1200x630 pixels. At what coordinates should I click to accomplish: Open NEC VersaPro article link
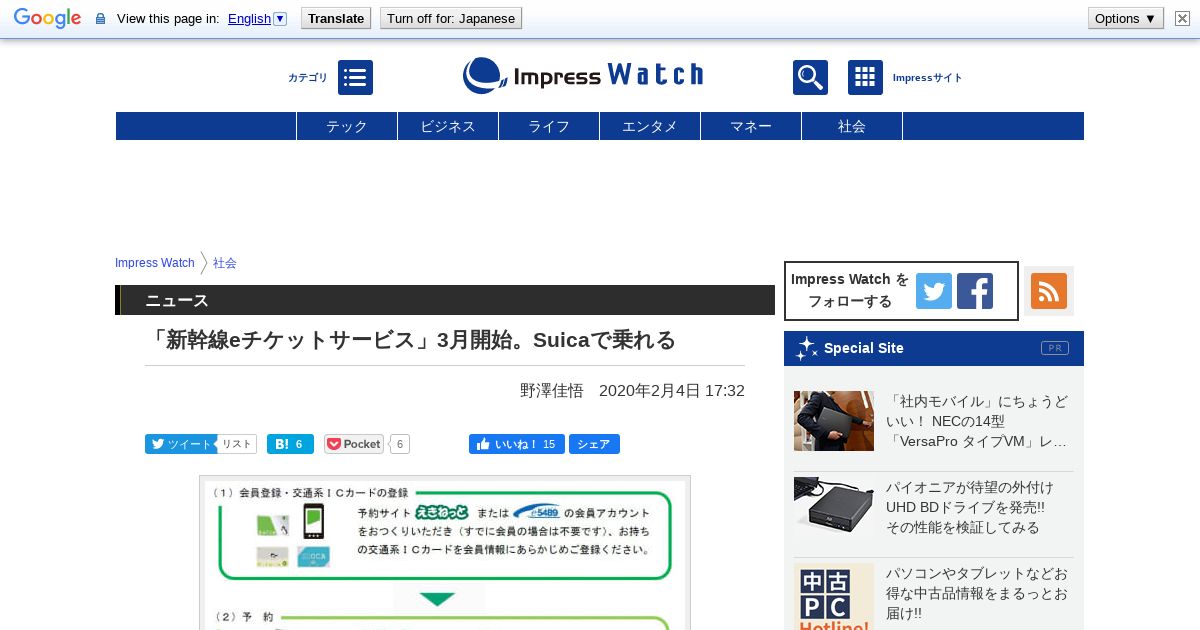(976, 421)
